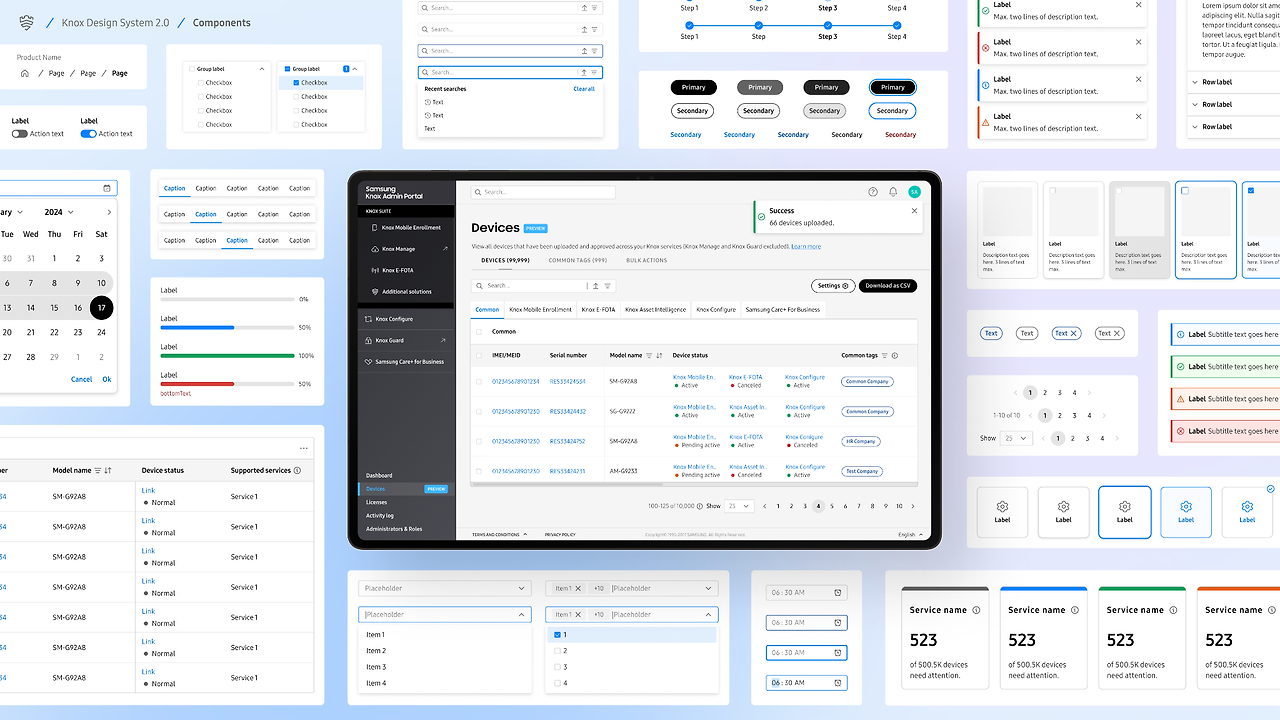Select day 17 in the calendar

pyautogui.click(x=101, y=308)
